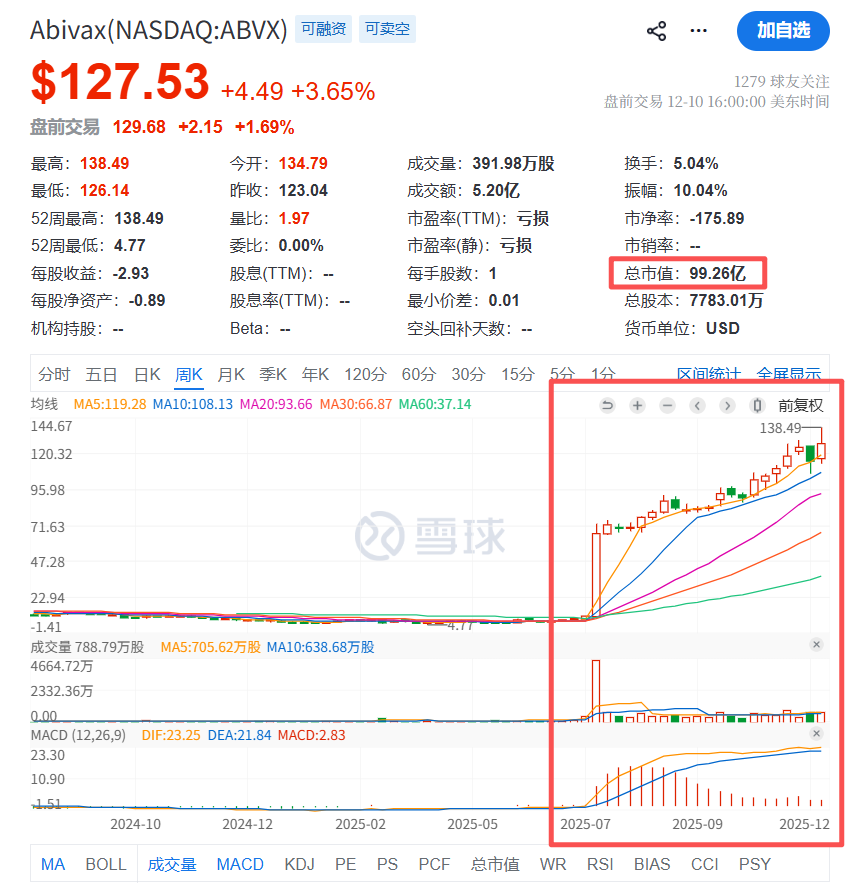Click the candlestick style icon

pyautogui.click(x=757, y=405)
